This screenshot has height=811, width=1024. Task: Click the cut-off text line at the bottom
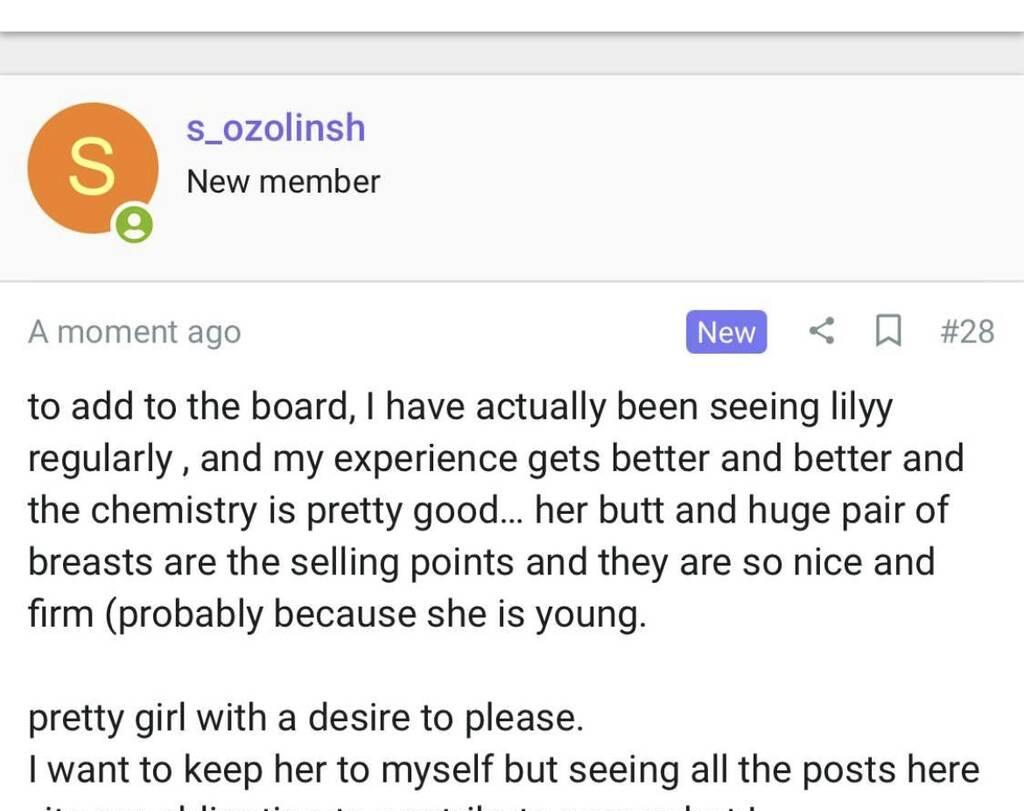coord(400,804)
